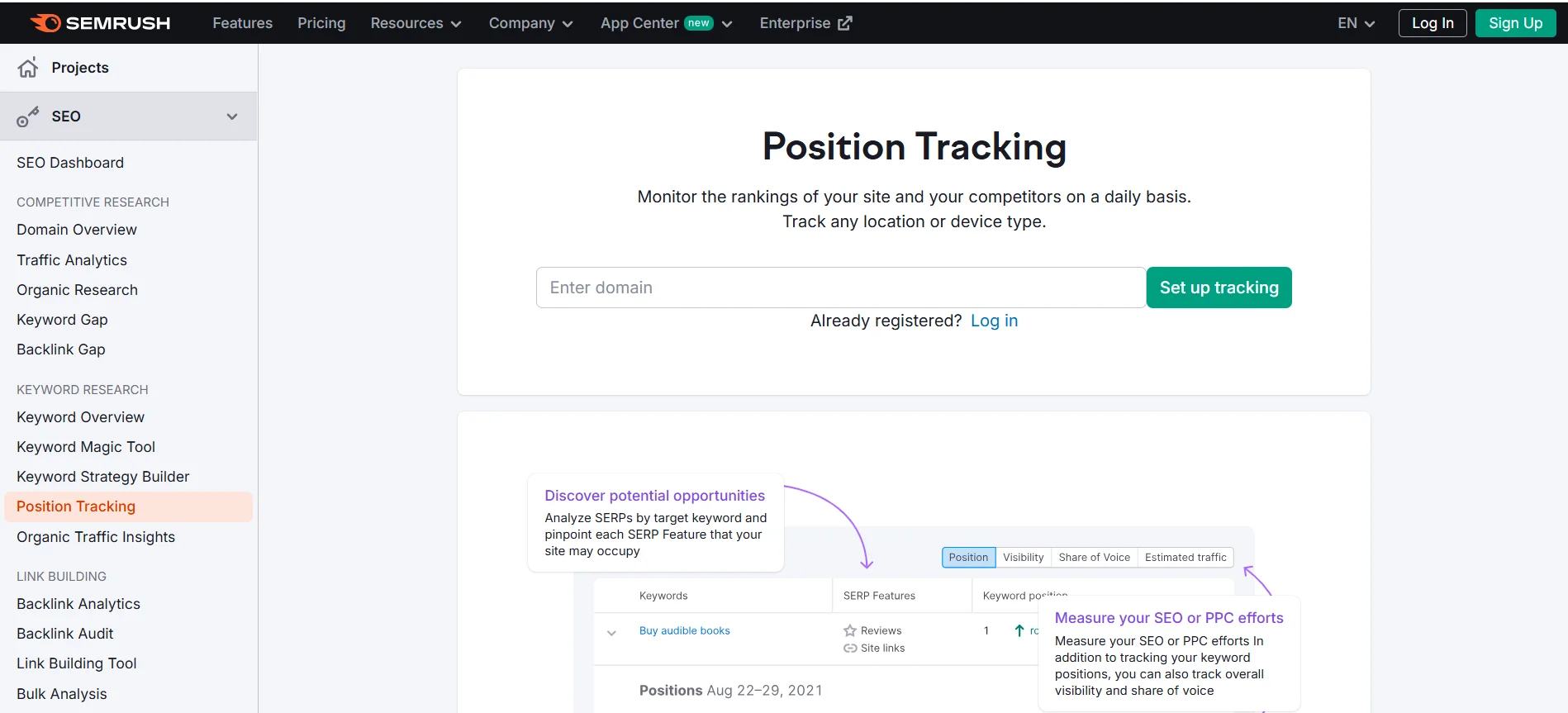1568x713 pixels.
Task: Open Keyword Overview in sidebar
Action: pos(80,417)
